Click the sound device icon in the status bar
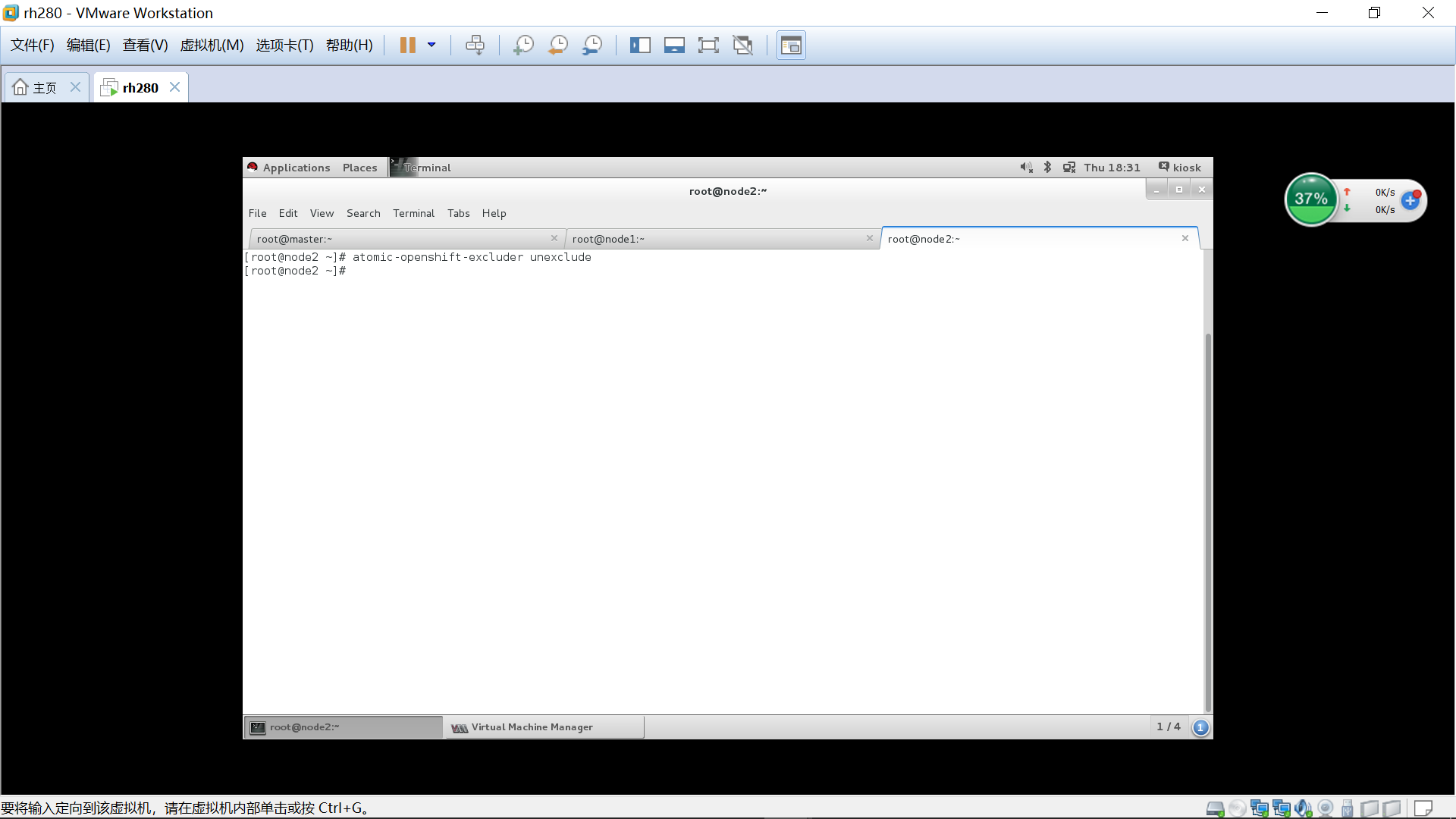The height and width of the screenshot is (819, 1456). [x=1302, y=807]
